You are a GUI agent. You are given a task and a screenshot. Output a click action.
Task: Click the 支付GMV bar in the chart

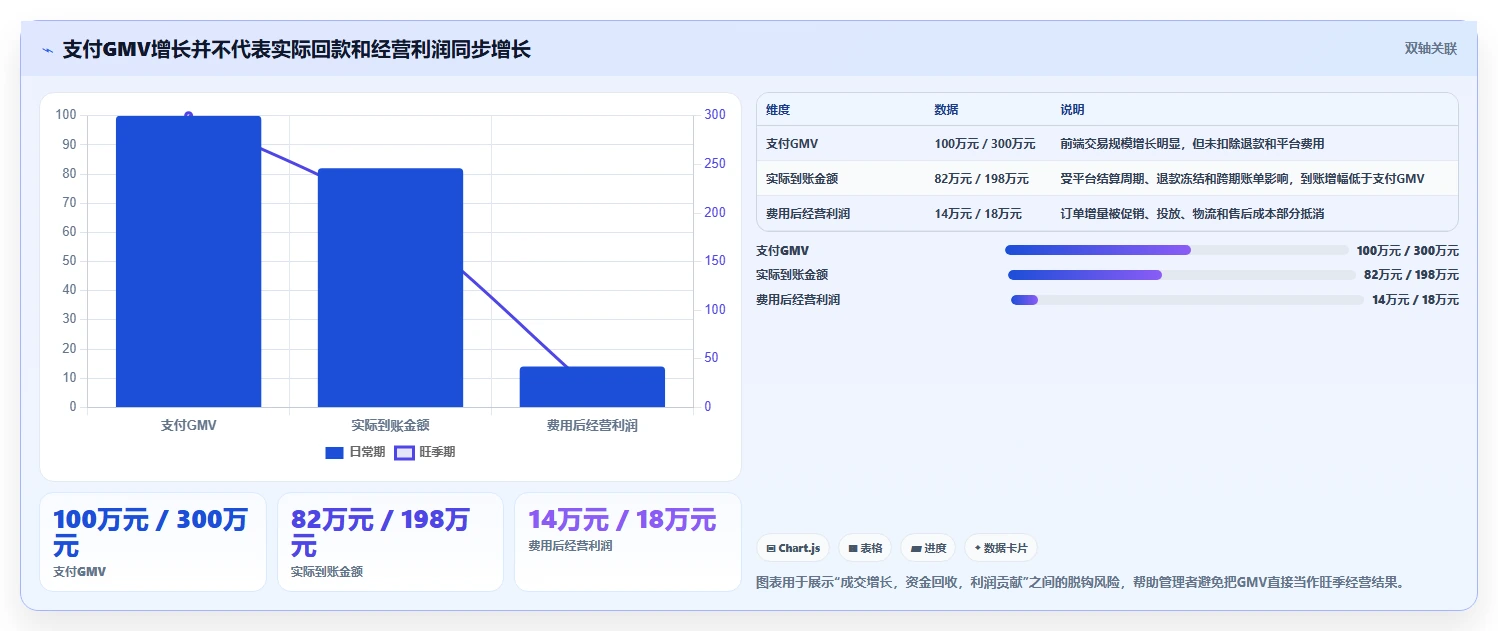pos(188,261)
